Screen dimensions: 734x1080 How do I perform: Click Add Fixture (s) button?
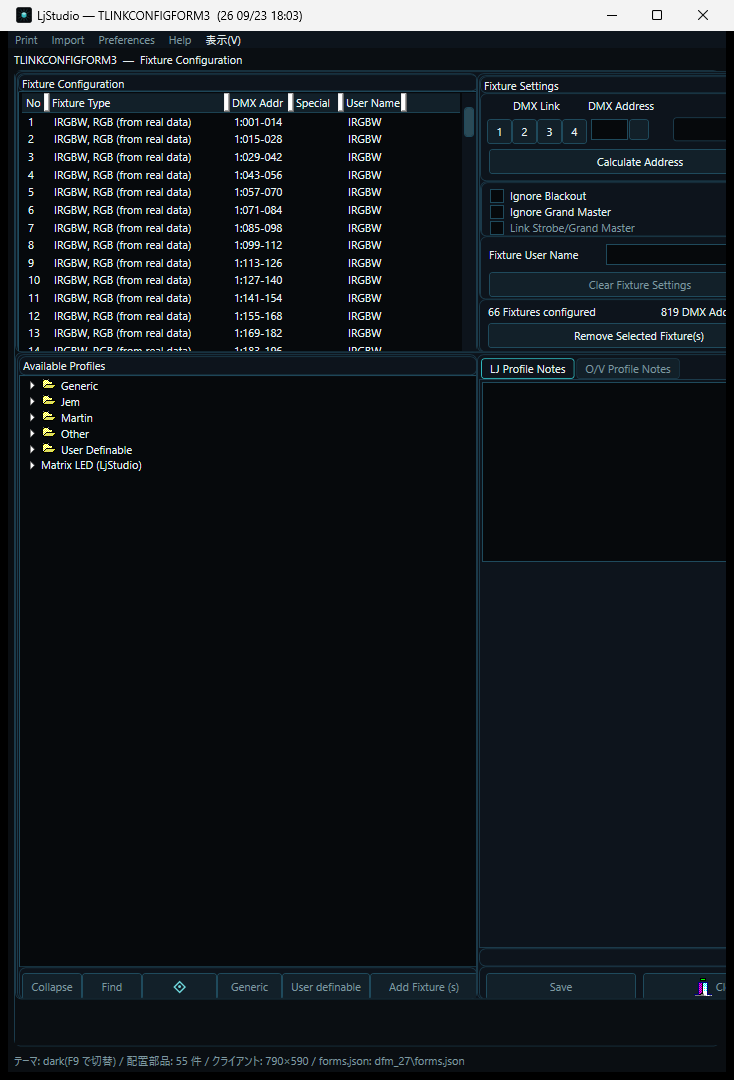point(423,987)
